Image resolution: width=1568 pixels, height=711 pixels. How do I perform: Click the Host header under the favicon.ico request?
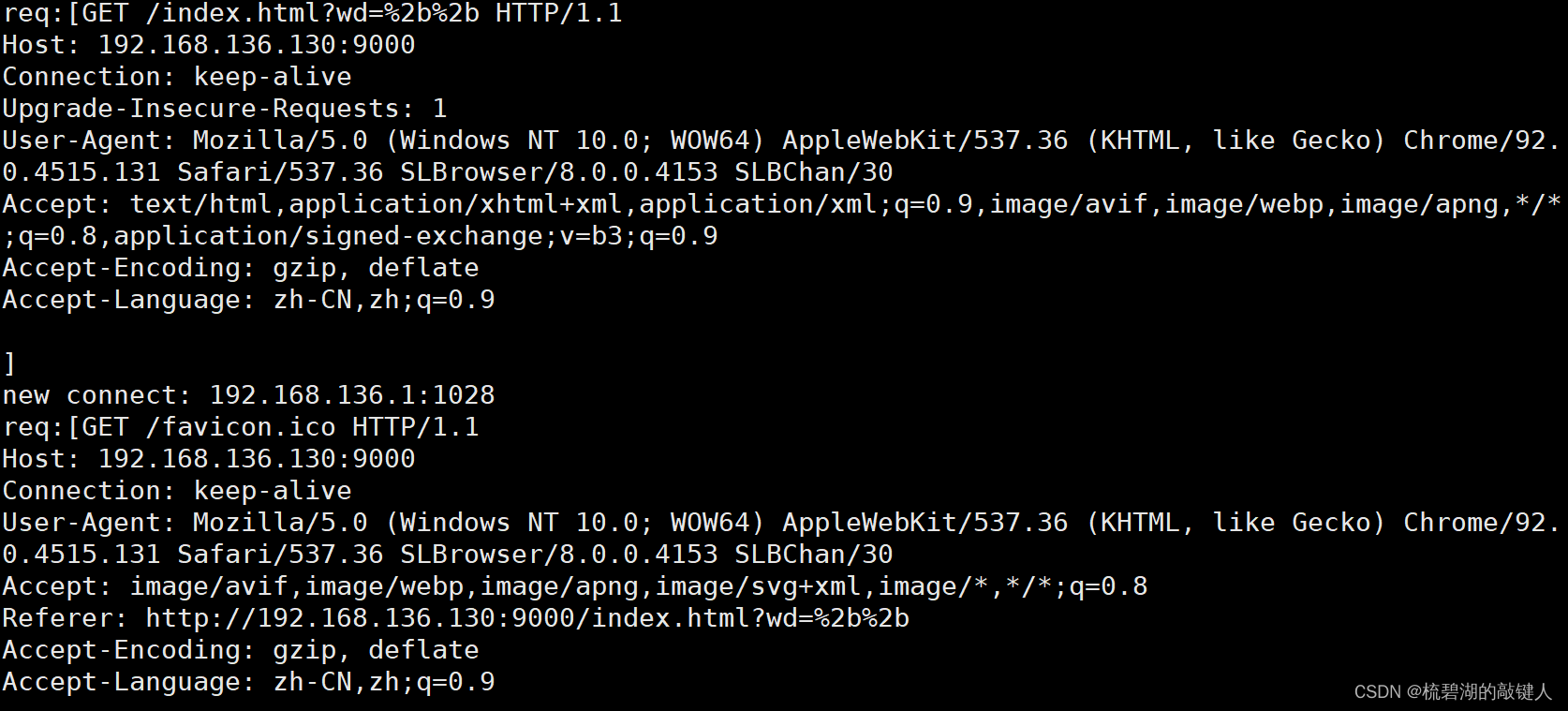(208, 459)
